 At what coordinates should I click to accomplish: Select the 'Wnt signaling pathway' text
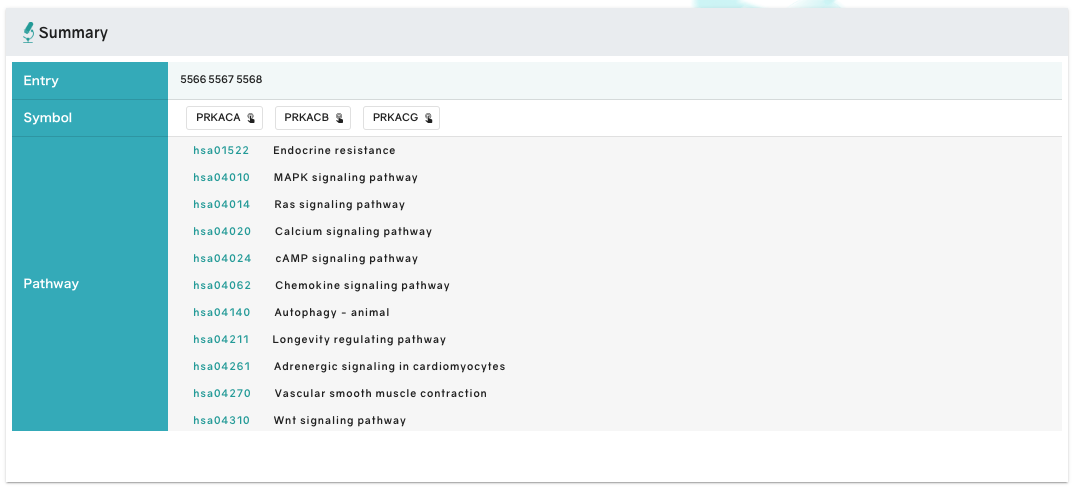[x=339, y=420]
